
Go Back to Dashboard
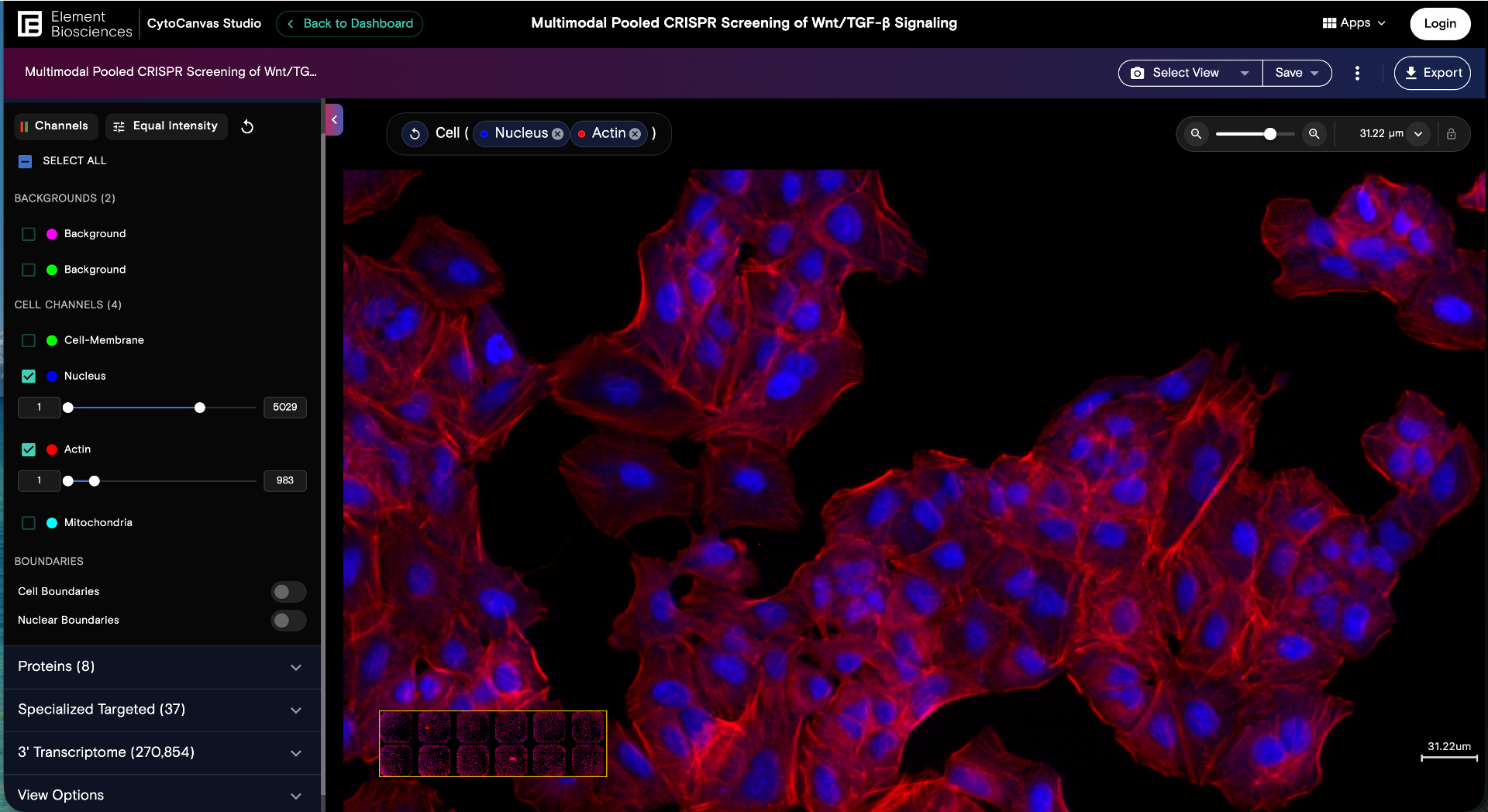(x=350, y=24)
